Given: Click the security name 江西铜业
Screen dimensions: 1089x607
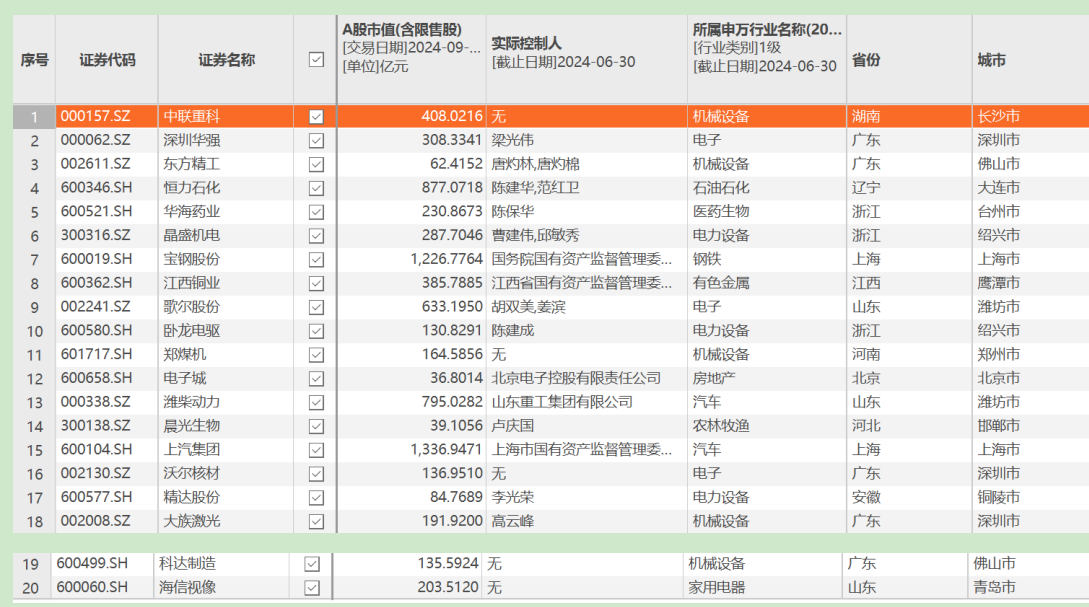Looking at the screenshot, I should point(192,283).
